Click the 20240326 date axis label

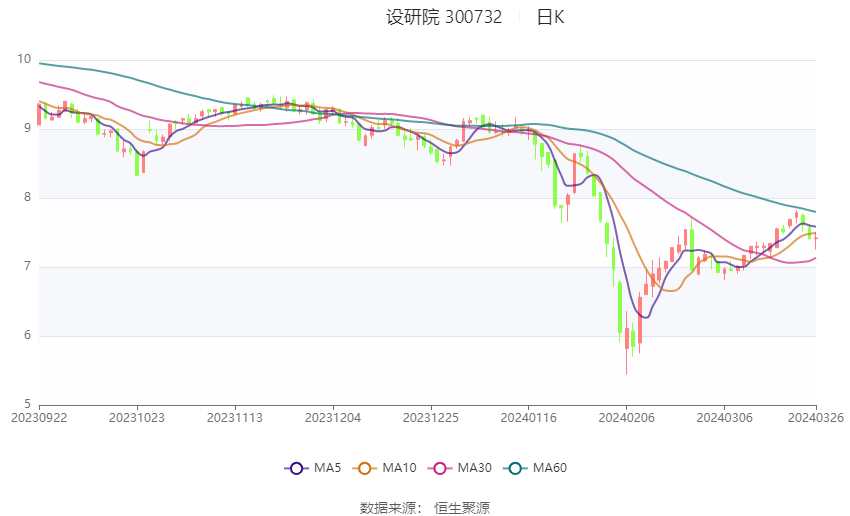[816, 418]
